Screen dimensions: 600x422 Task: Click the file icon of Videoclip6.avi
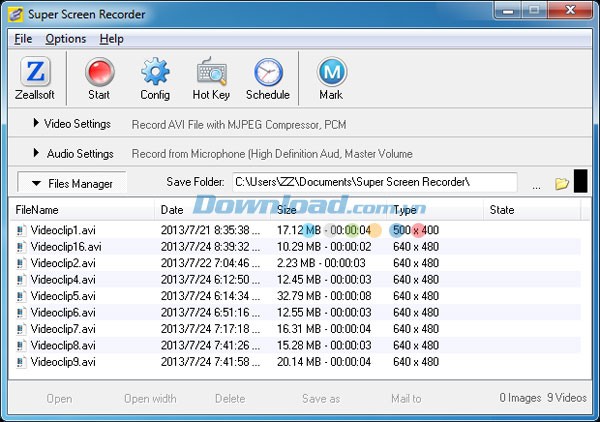coord(21,313)
